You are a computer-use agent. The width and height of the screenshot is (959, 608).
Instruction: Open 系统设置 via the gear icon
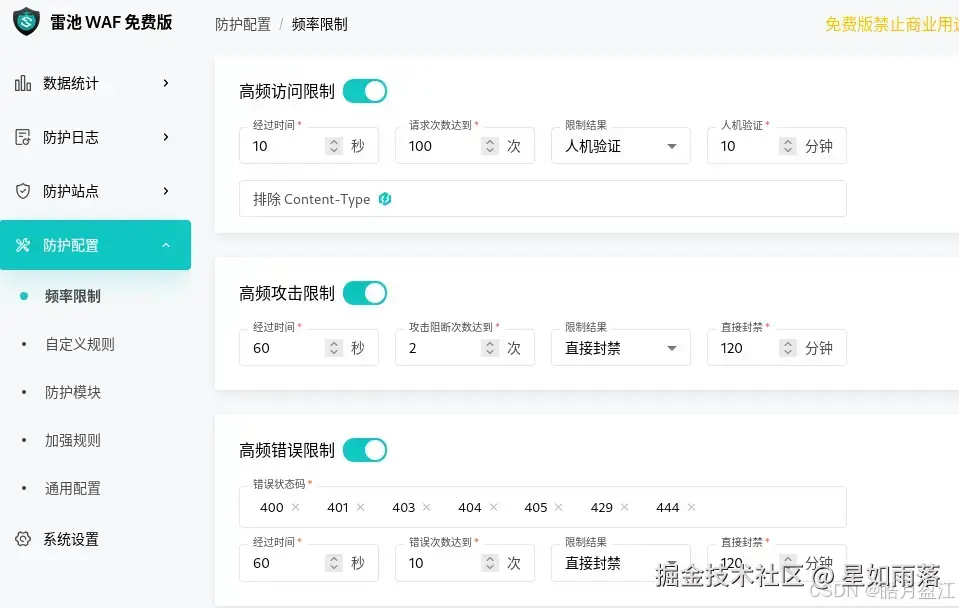point(22,539)
